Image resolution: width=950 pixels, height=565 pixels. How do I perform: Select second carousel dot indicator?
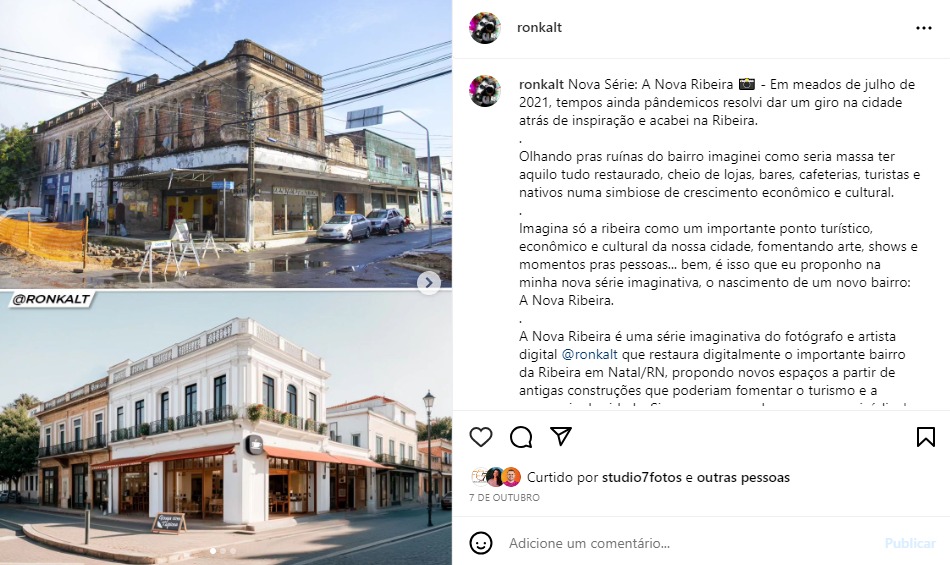[x=222, y=551]
